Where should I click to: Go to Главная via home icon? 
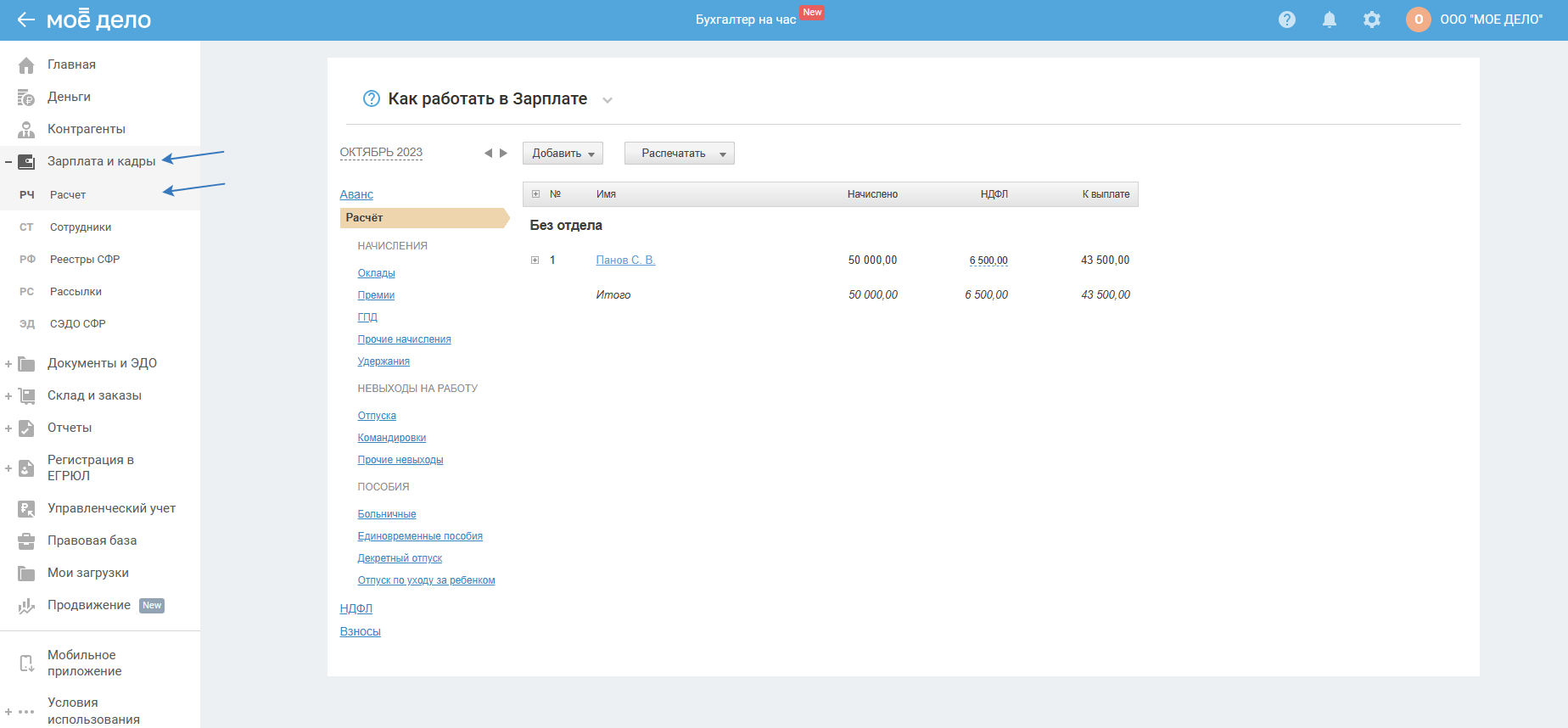(x=27, y=65)
